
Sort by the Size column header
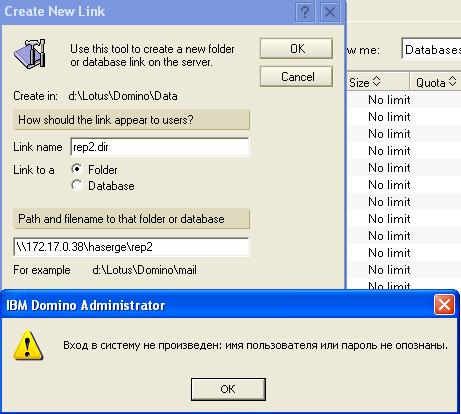coord(378,81)
